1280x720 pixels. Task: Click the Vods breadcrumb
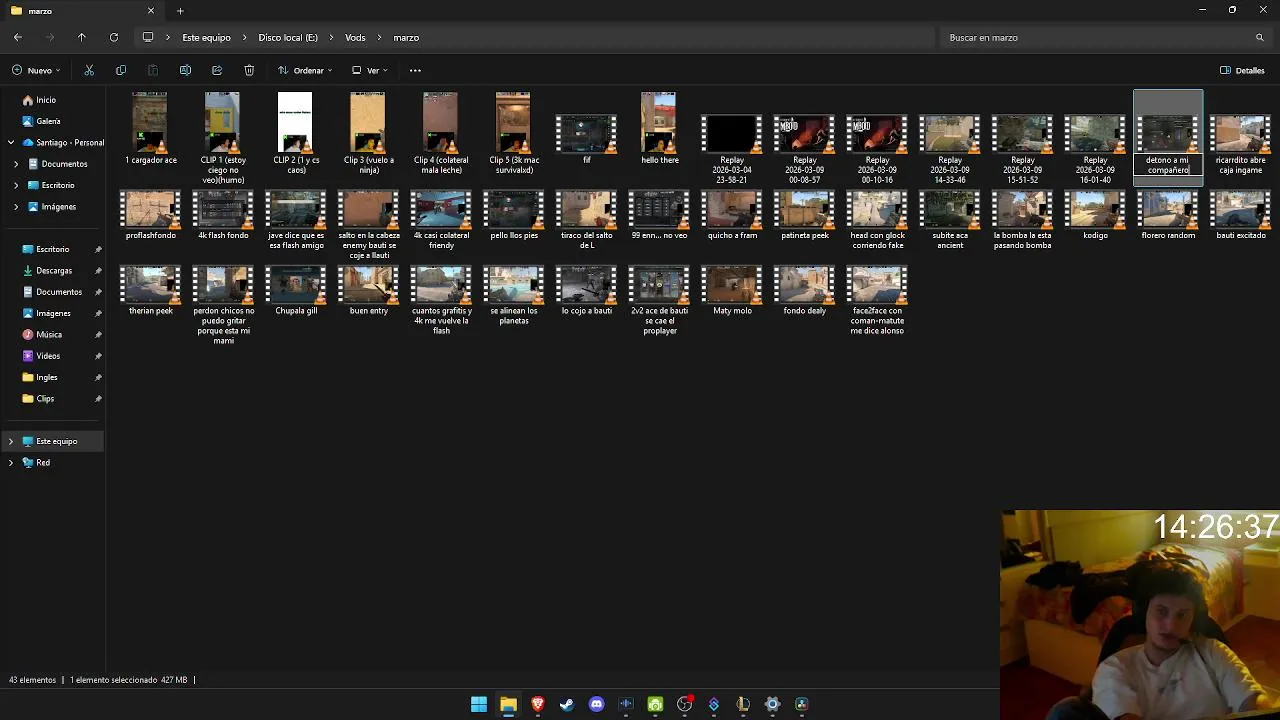pyautogui.click(x=355, y=37)
